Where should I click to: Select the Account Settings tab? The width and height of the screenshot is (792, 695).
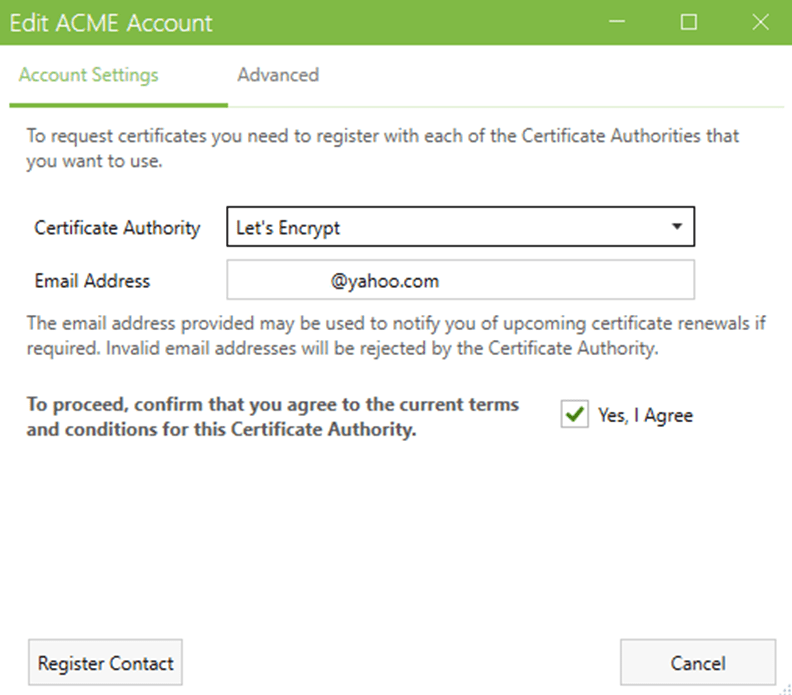(89, 75)
